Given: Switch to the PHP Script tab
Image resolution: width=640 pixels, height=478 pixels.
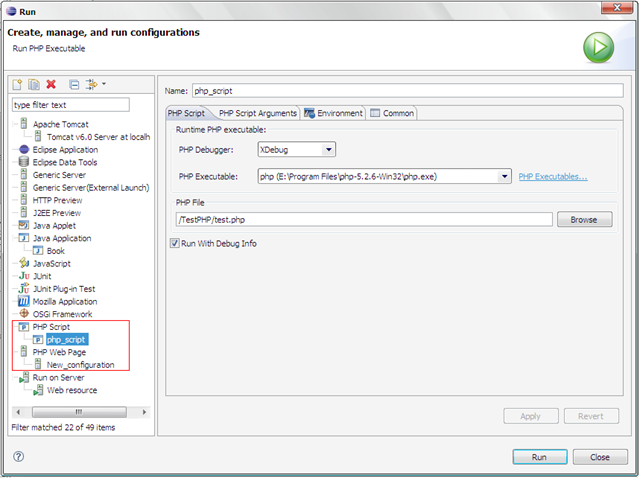Looking at the screenshot, I should tap(186, 113).
